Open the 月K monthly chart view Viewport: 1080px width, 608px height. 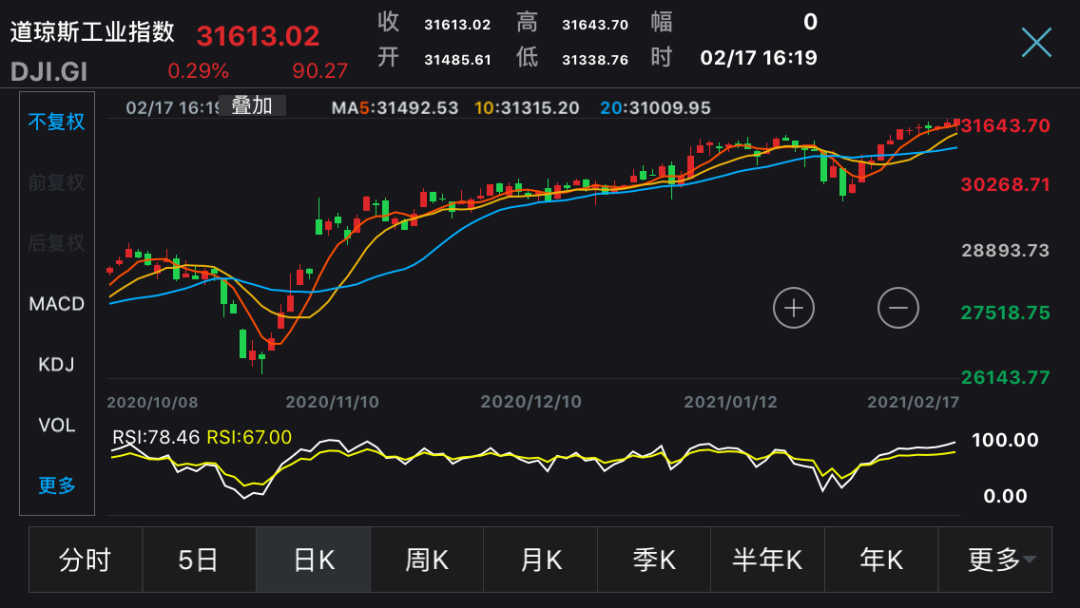(x=540, y=560)
